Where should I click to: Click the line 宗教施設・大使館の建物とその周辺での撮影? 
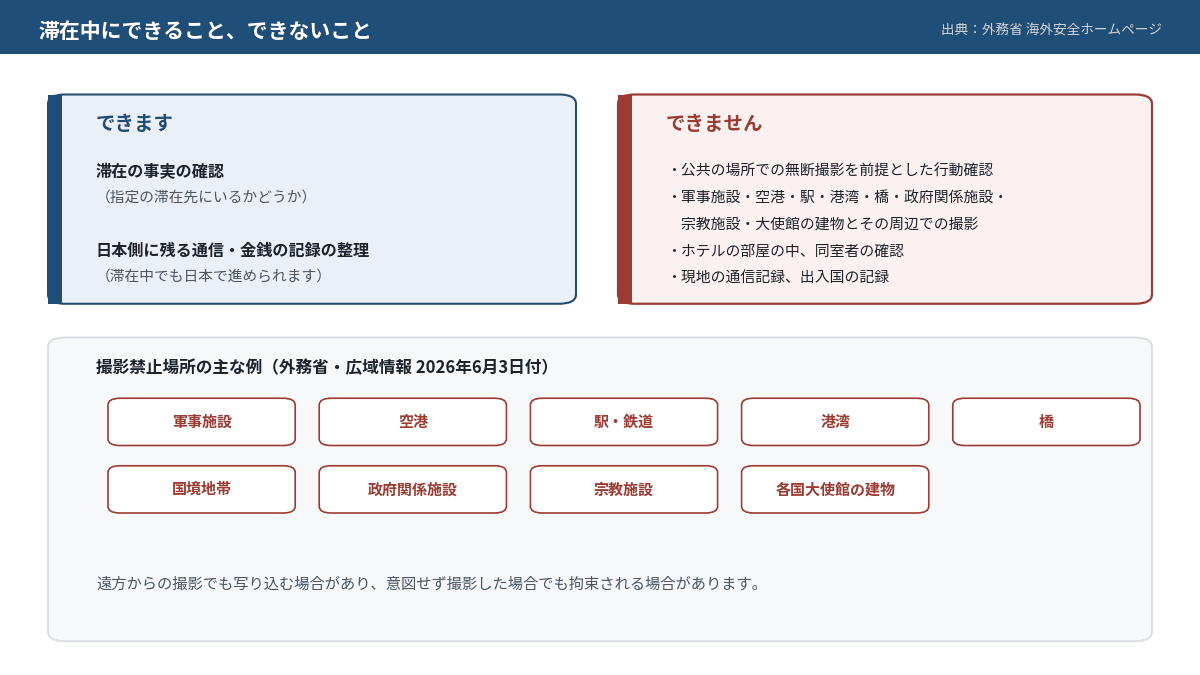(829, 223)
